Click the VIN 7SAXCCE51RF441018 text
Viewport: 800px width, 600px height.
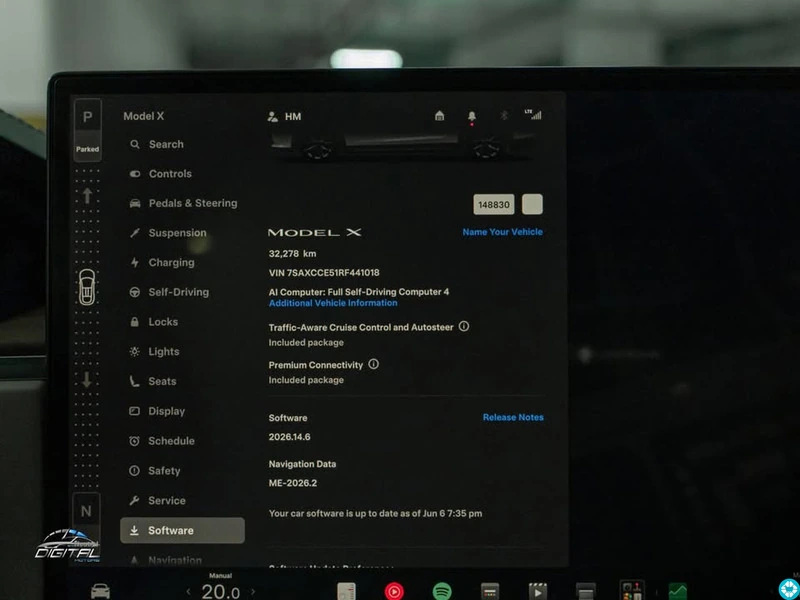pos(324,273)
